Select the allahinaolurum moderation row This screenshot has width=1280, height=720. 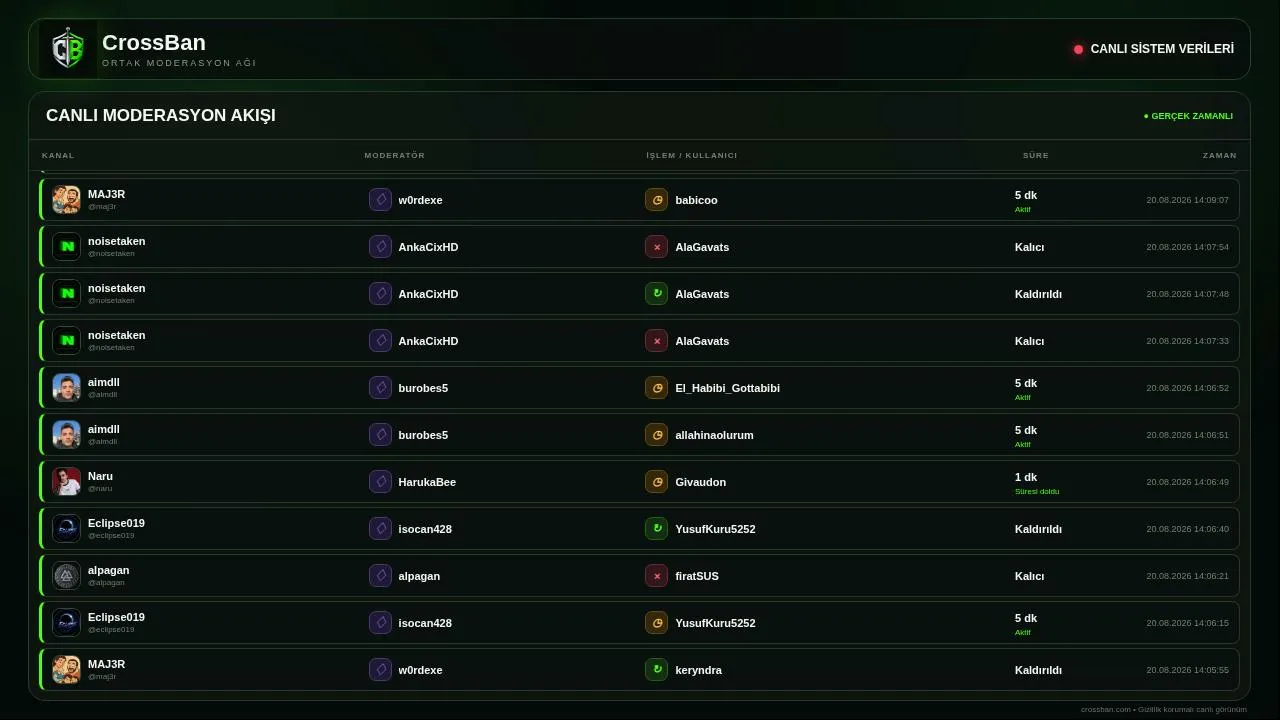click(639, 435)
